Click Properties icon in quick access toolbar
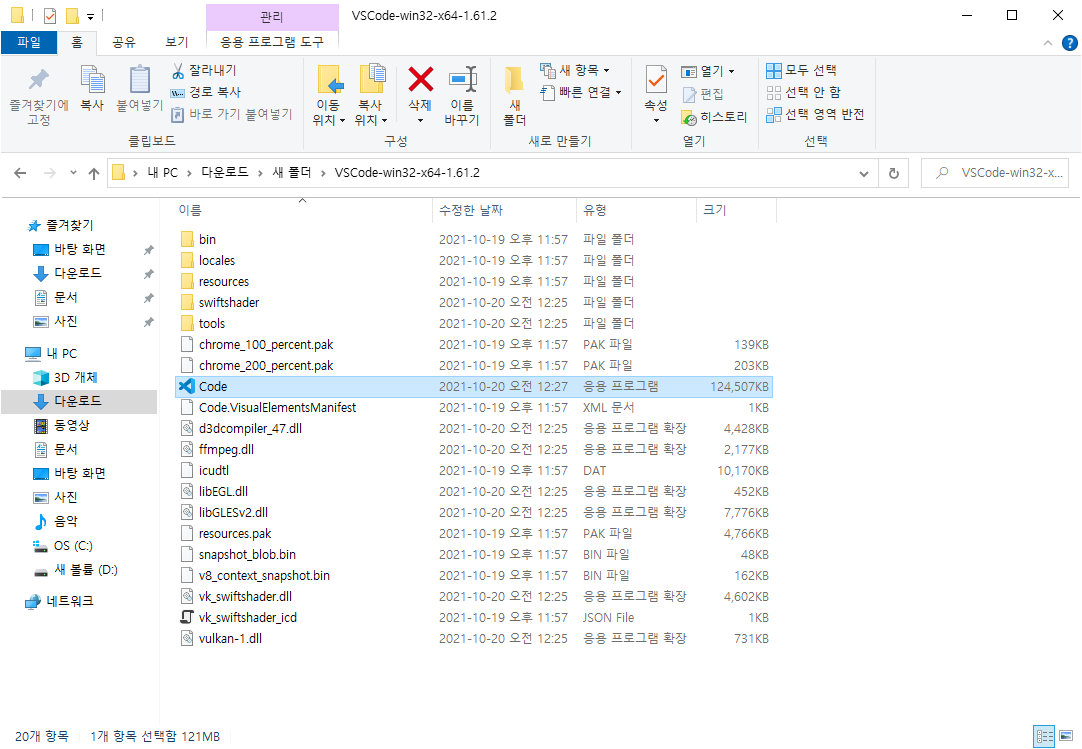The image size is (1082, 749). pyautogui.click(x=50, y=15)
